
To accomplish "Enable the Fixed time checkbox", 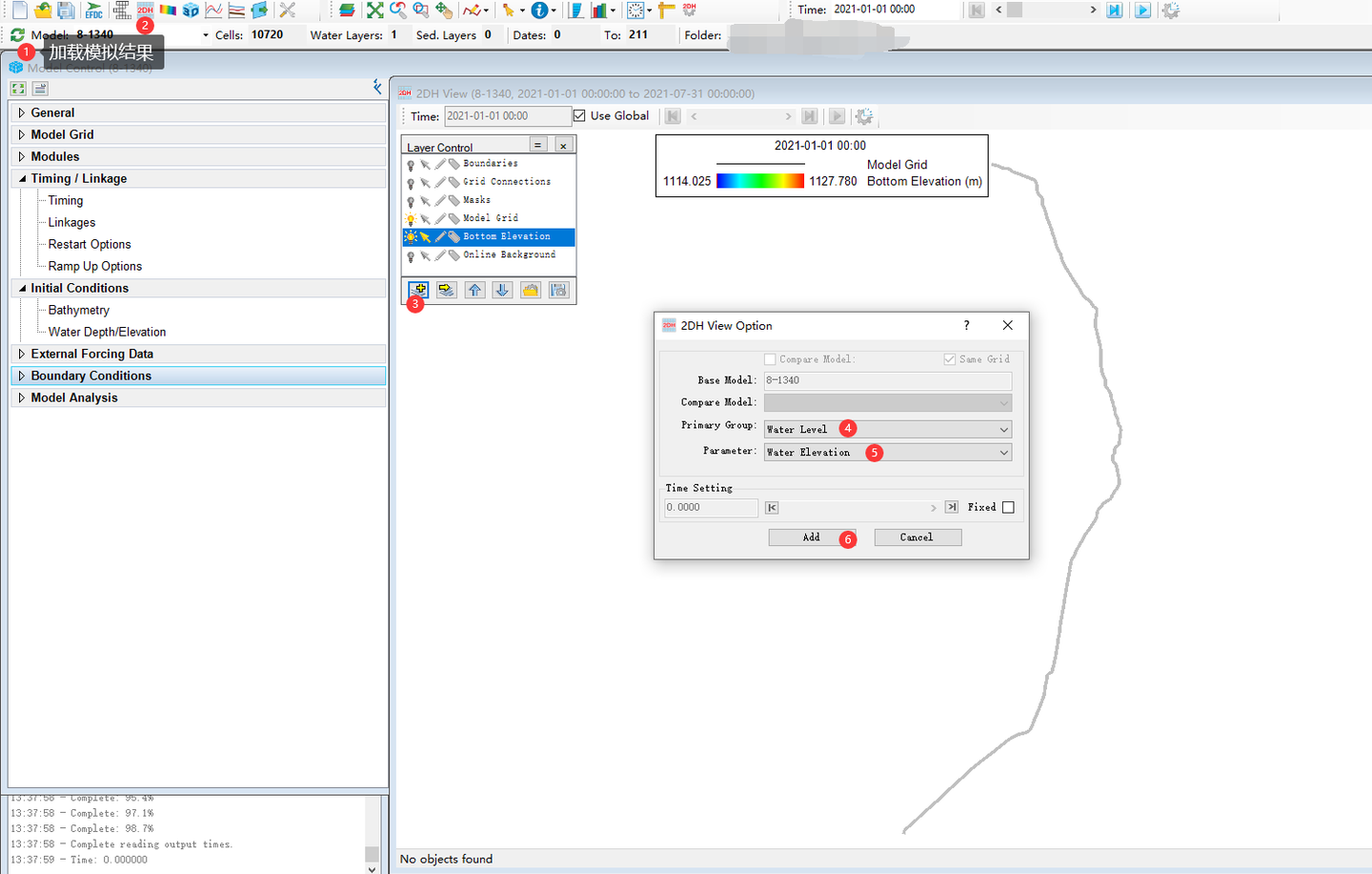I will tap(1008, 507).
